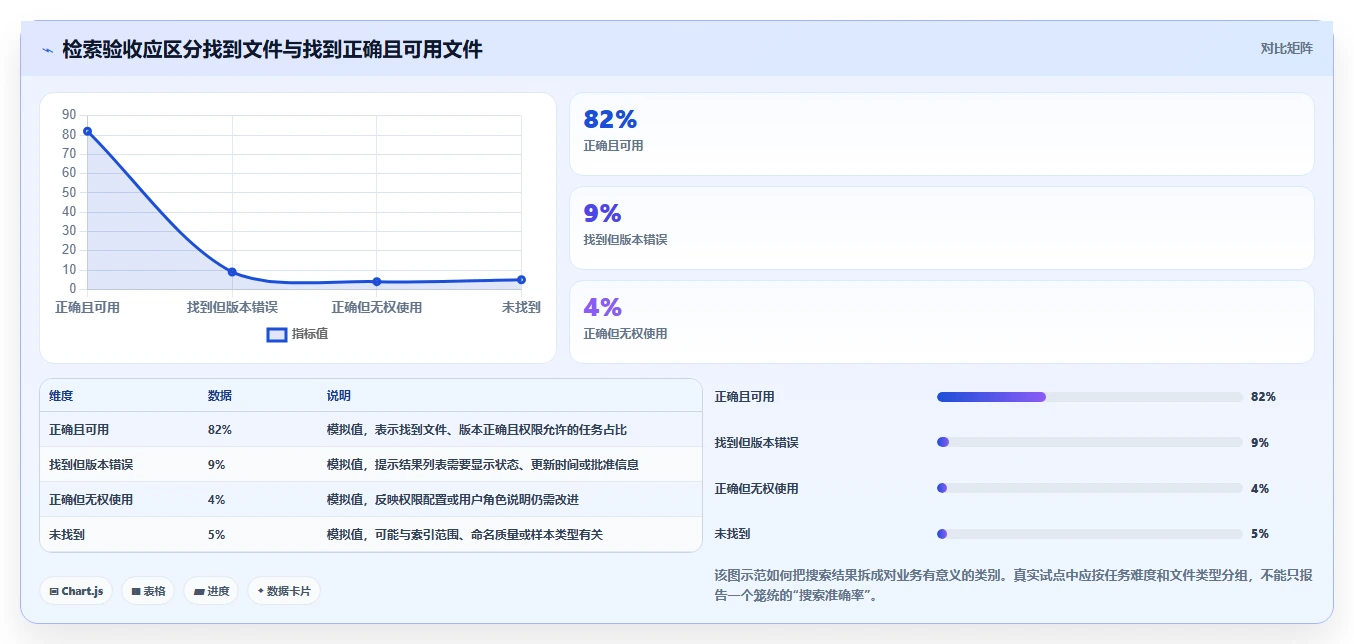Click the 正确但无权使用 x-axis label on chart
Image resolution: width=1354 pixels, height=644 pixels.
(377, 307)
